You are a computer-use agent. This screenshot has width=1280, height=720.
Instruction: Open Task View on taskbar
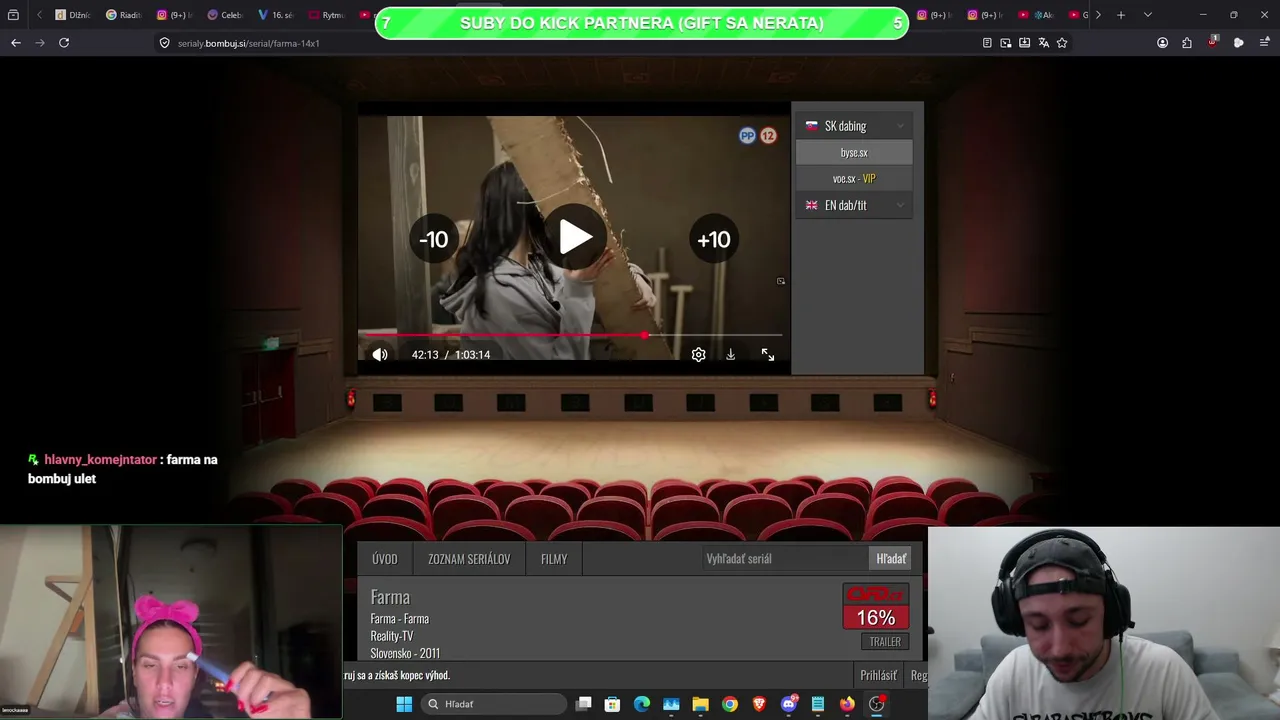pyautogui.click(x=584, y=704)
